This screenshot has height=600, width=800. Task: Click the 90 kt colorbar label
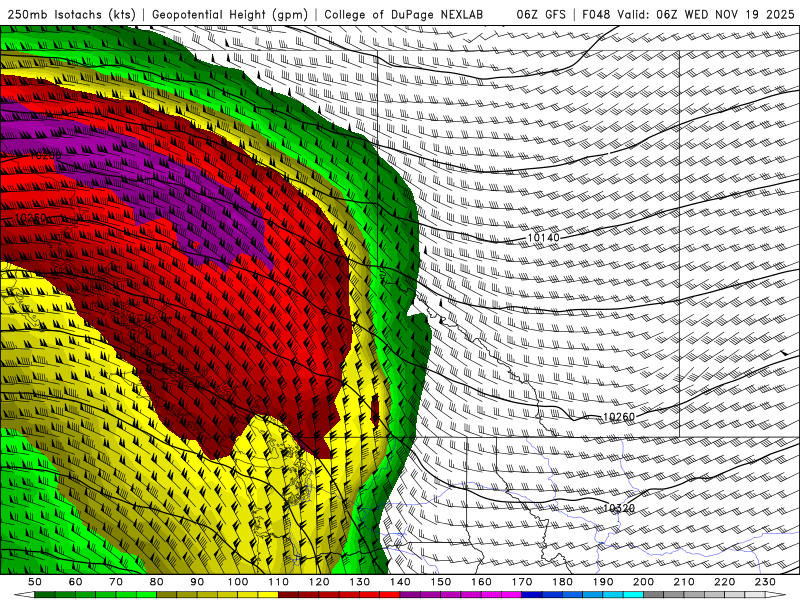[x=197, y=582]
